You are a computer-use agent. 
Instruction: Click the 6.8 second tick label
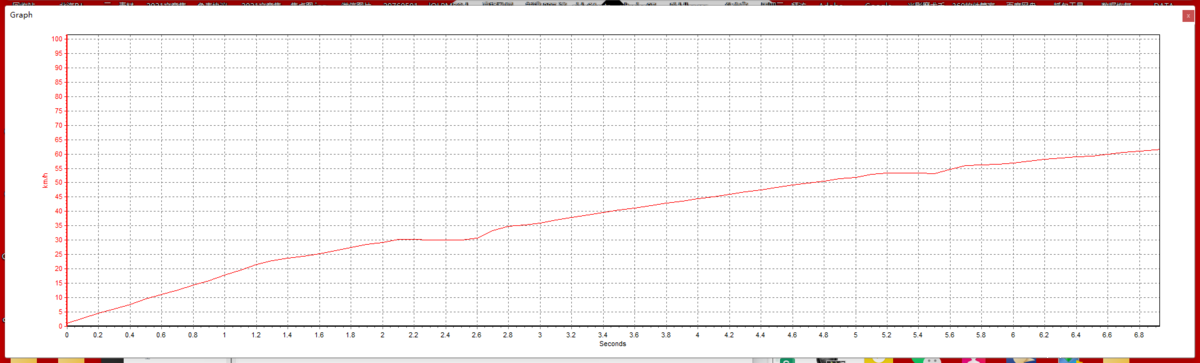click(1139, 335)
